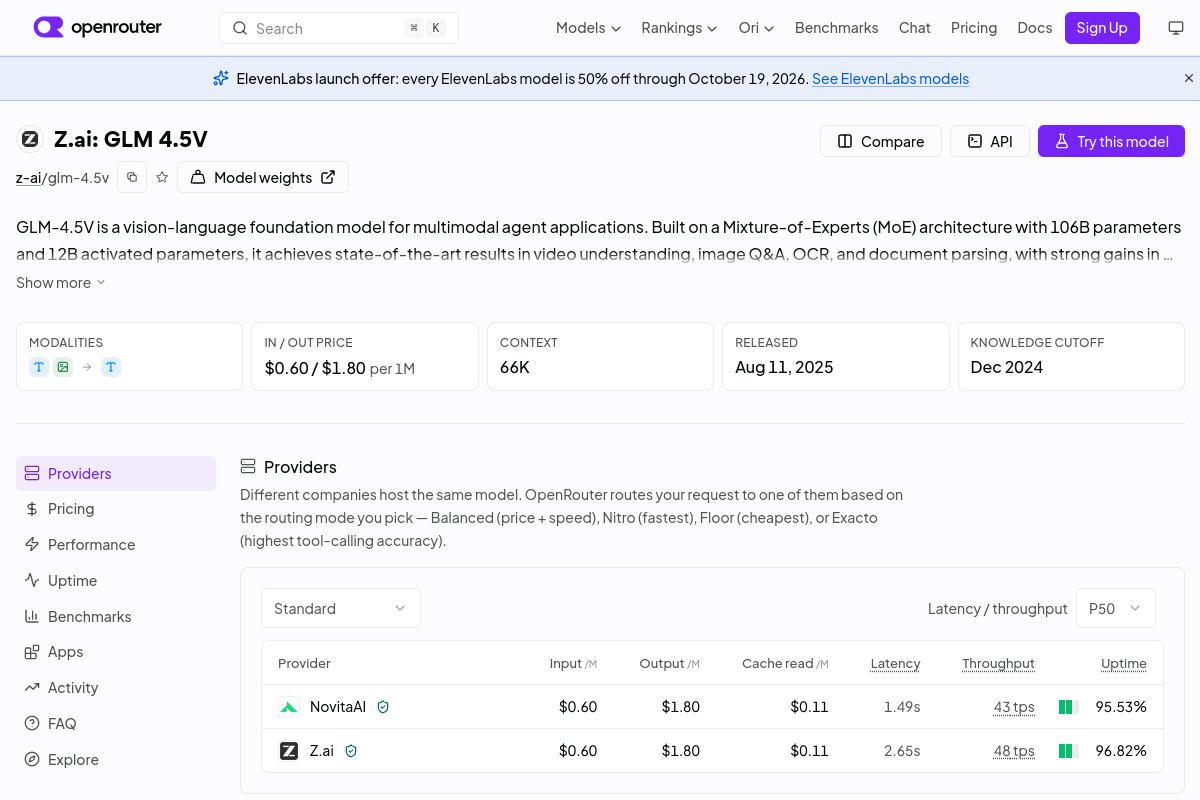Viewport: 1200px width, 800px height.
Task: Click the Providers section heading icon
Action: (248, 467)
